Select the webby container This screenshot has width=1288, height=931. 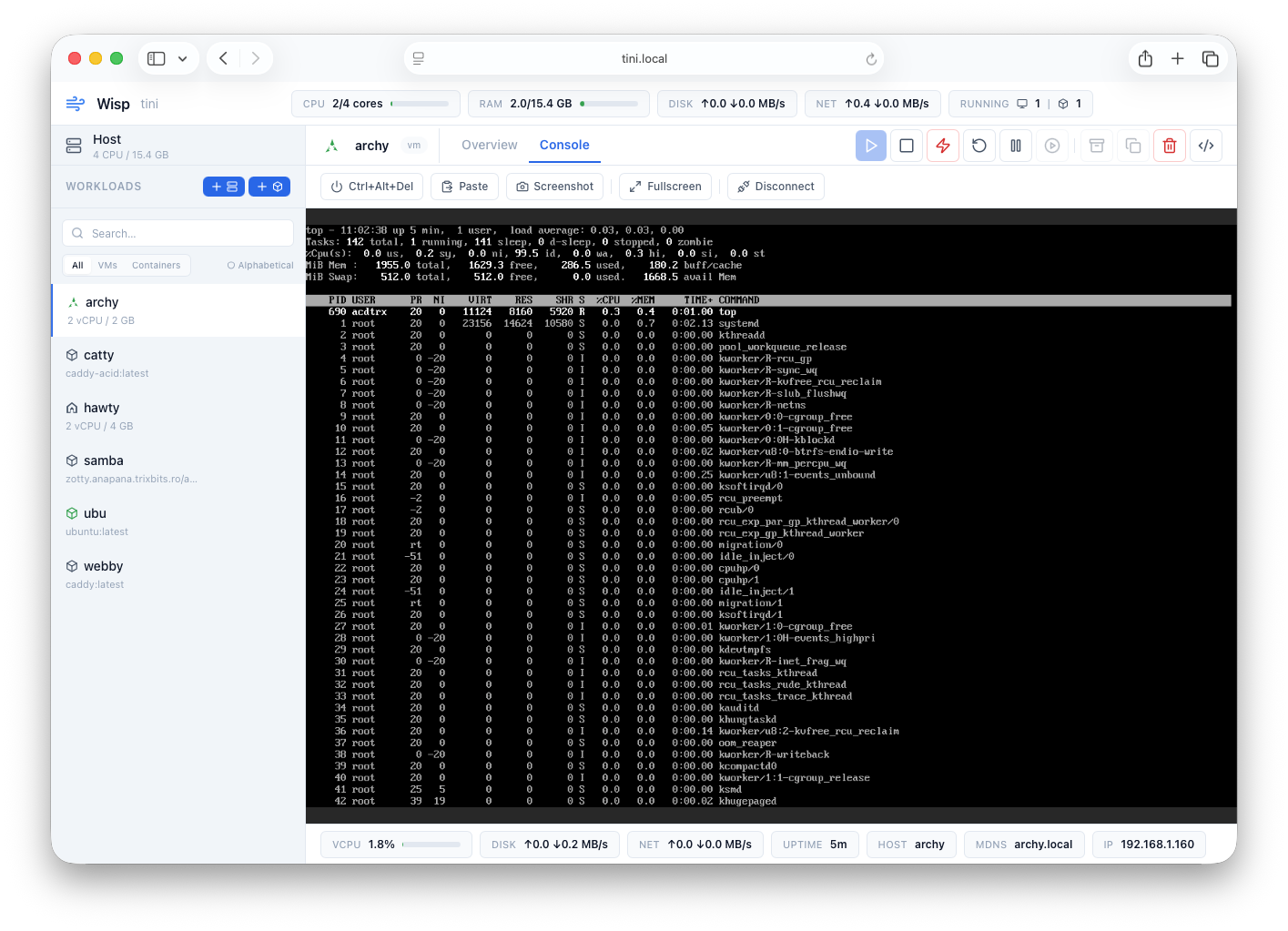click(178, 574)
